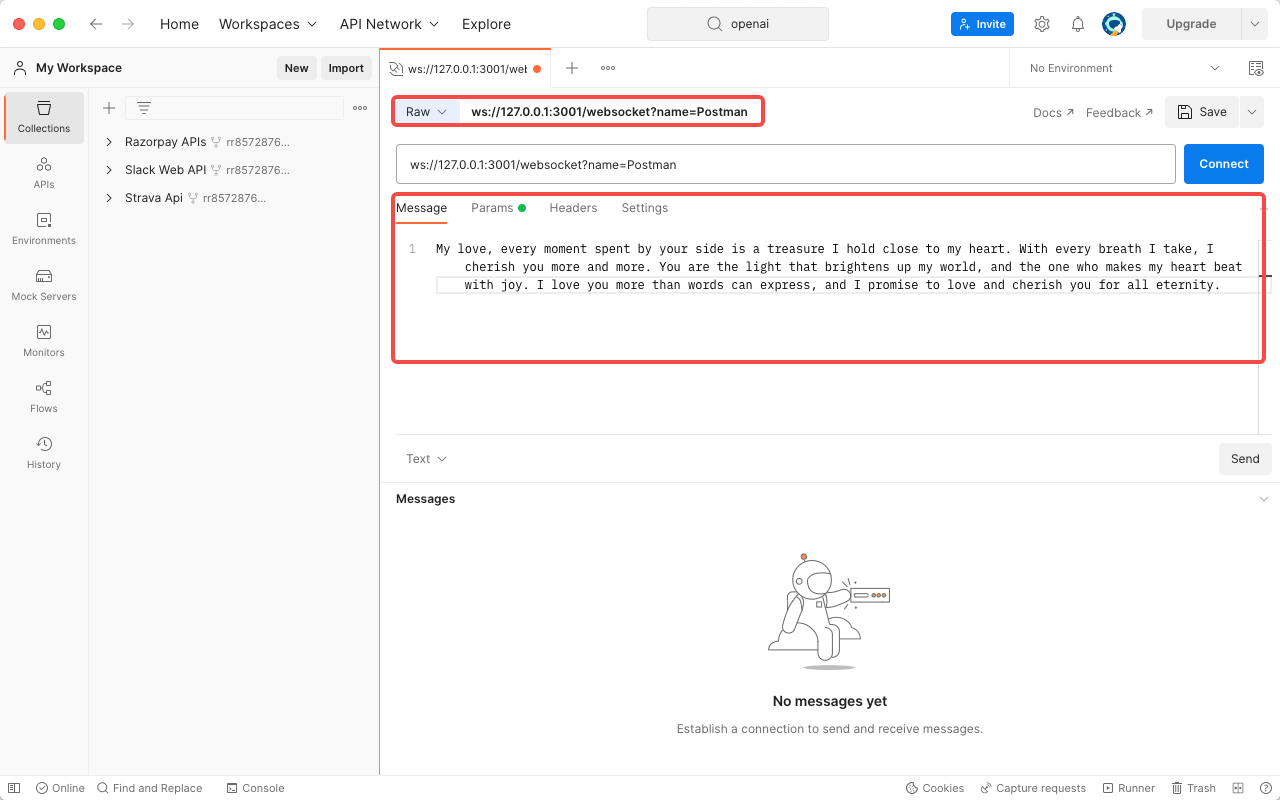Open the Flows panel
Image resolution: width=1280 pixels, height=800 pixels.
pos(44,397)
